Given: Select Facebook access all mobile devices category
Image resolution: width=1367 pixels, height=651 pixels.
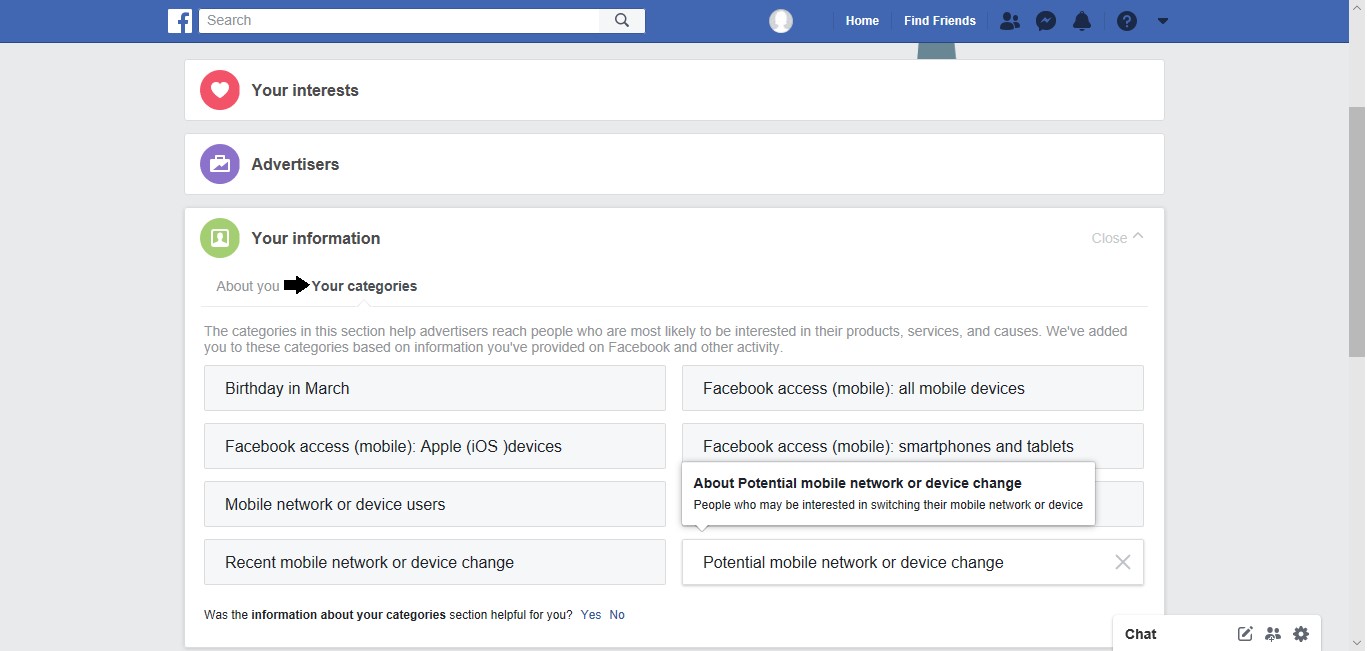Looking at the screenshot, I should (x=912, y=388).
